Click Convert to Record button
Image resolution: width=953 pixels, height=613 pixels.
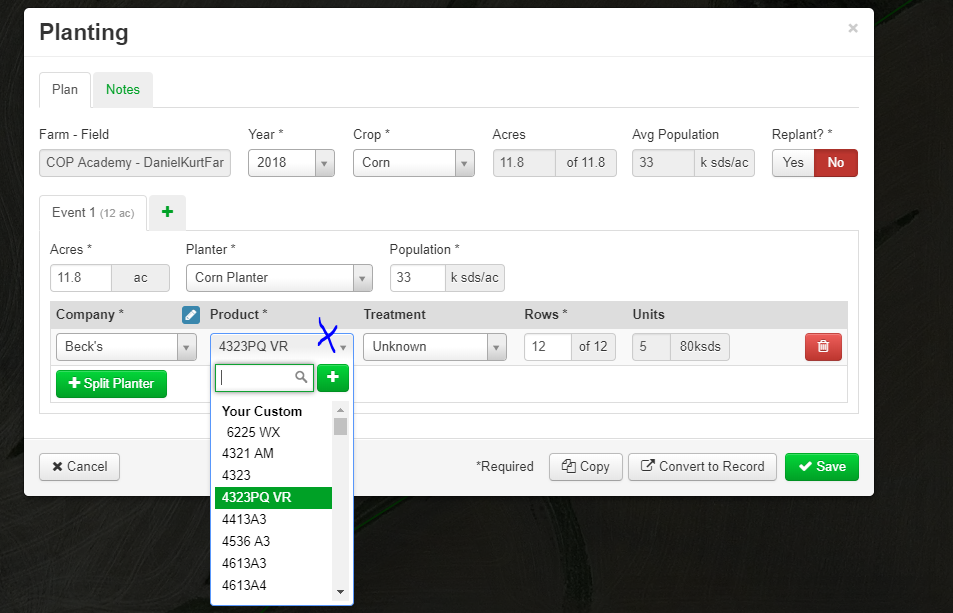(703, 467)
